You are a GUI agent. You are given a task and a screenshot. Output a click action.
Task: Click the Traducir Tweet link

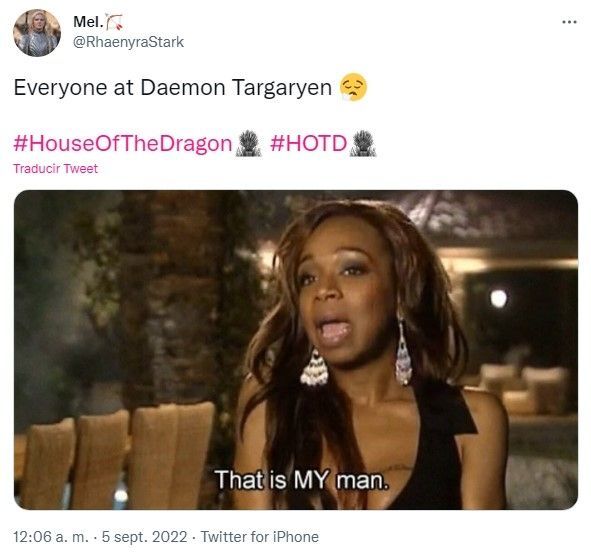point(55,168)
